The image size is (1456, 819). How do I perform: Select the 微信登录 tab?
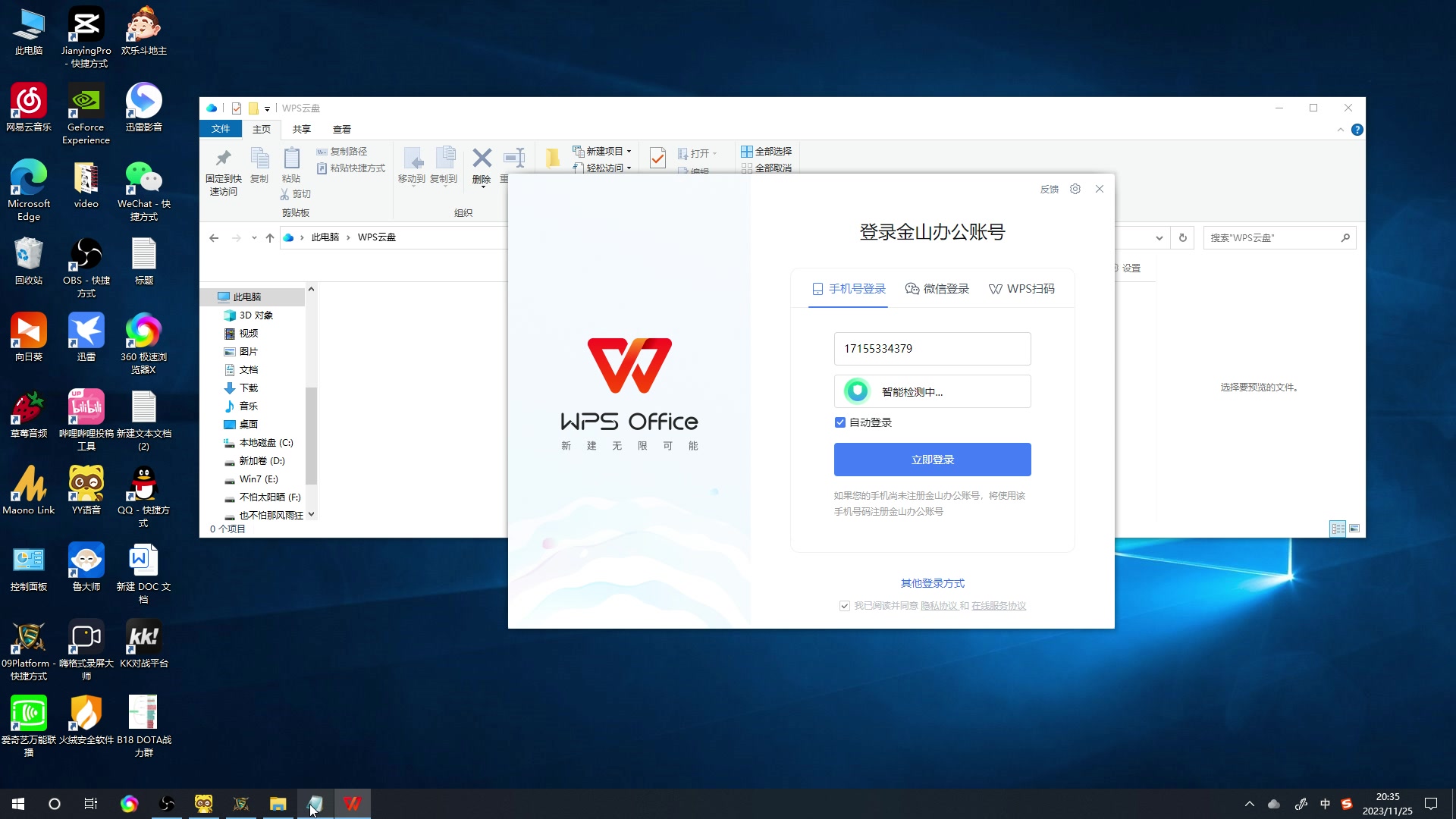pyautogui.click(x=937, y=289)
